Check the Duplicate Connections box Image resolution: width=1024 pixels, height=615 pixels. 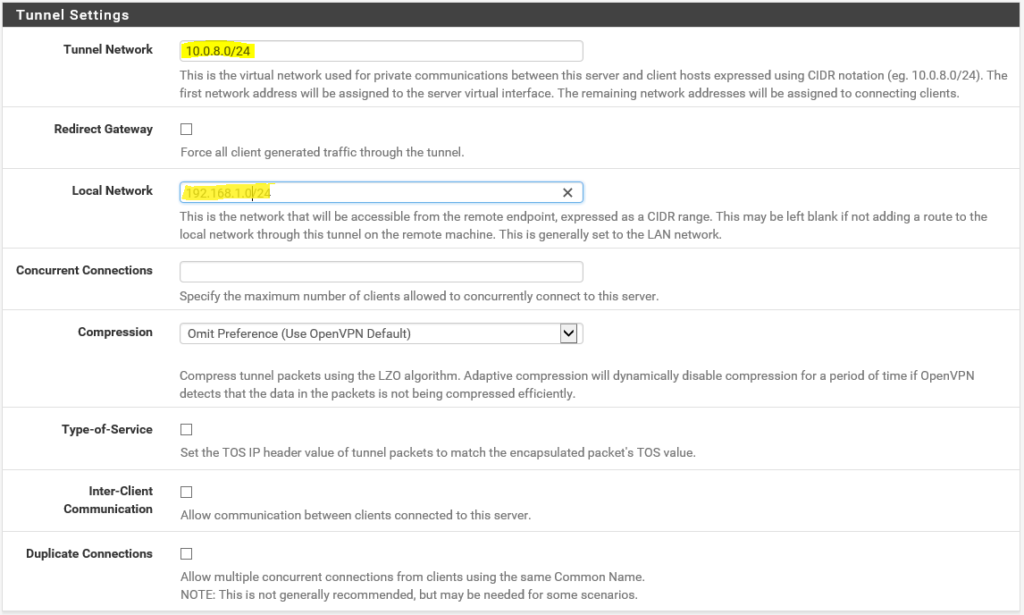[186, 554]
